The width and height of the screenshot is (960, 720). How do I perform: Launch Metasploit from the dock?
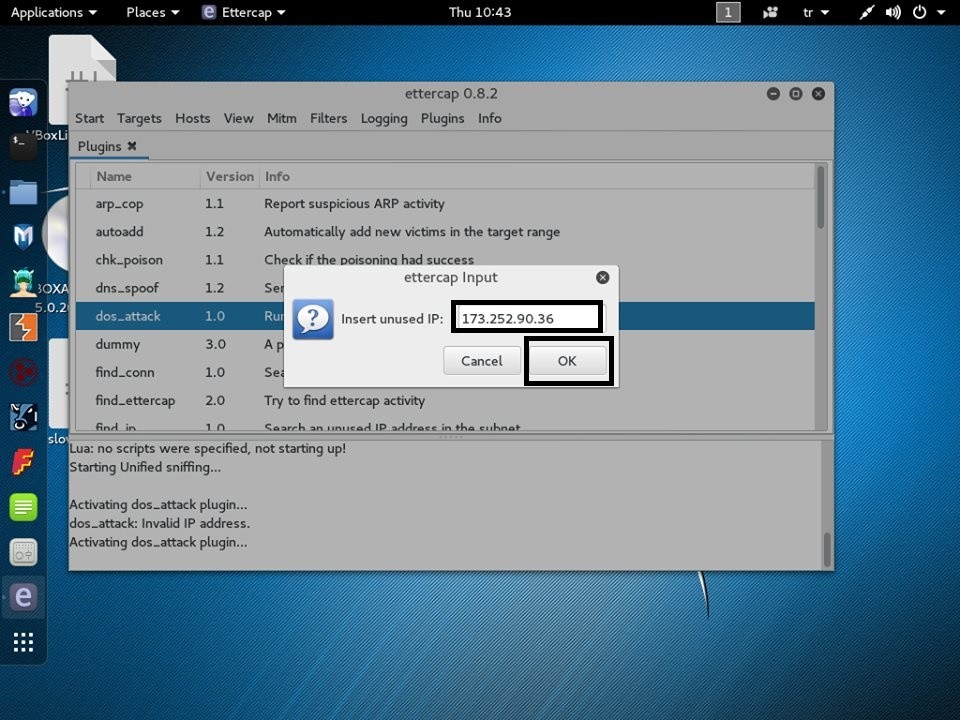[23, 236]
